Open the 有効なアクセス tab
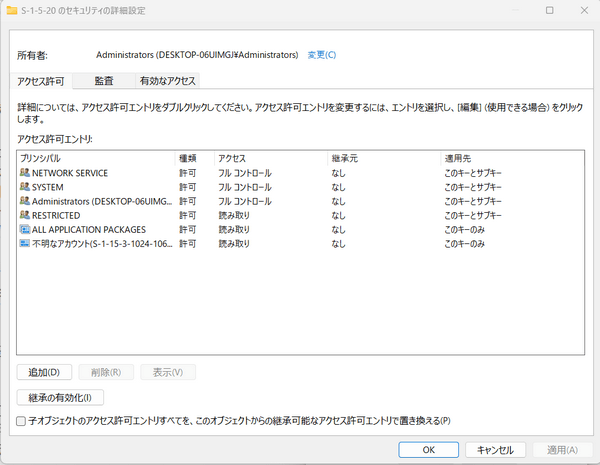 pos(168,81)
